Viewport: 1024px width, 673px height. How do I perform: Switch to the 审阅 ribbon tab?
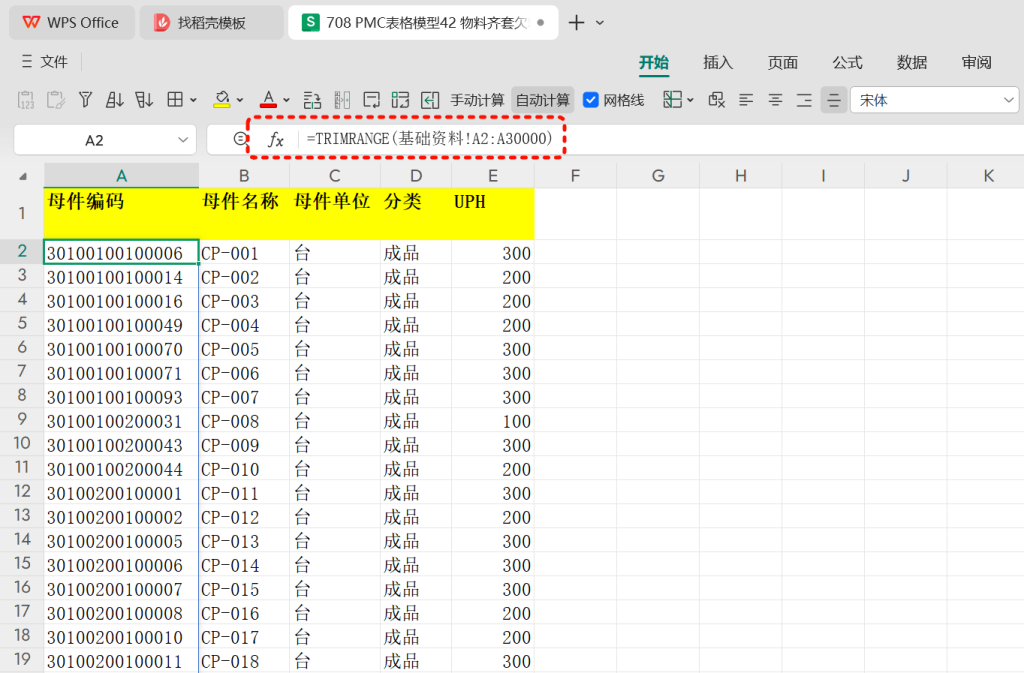976,63
